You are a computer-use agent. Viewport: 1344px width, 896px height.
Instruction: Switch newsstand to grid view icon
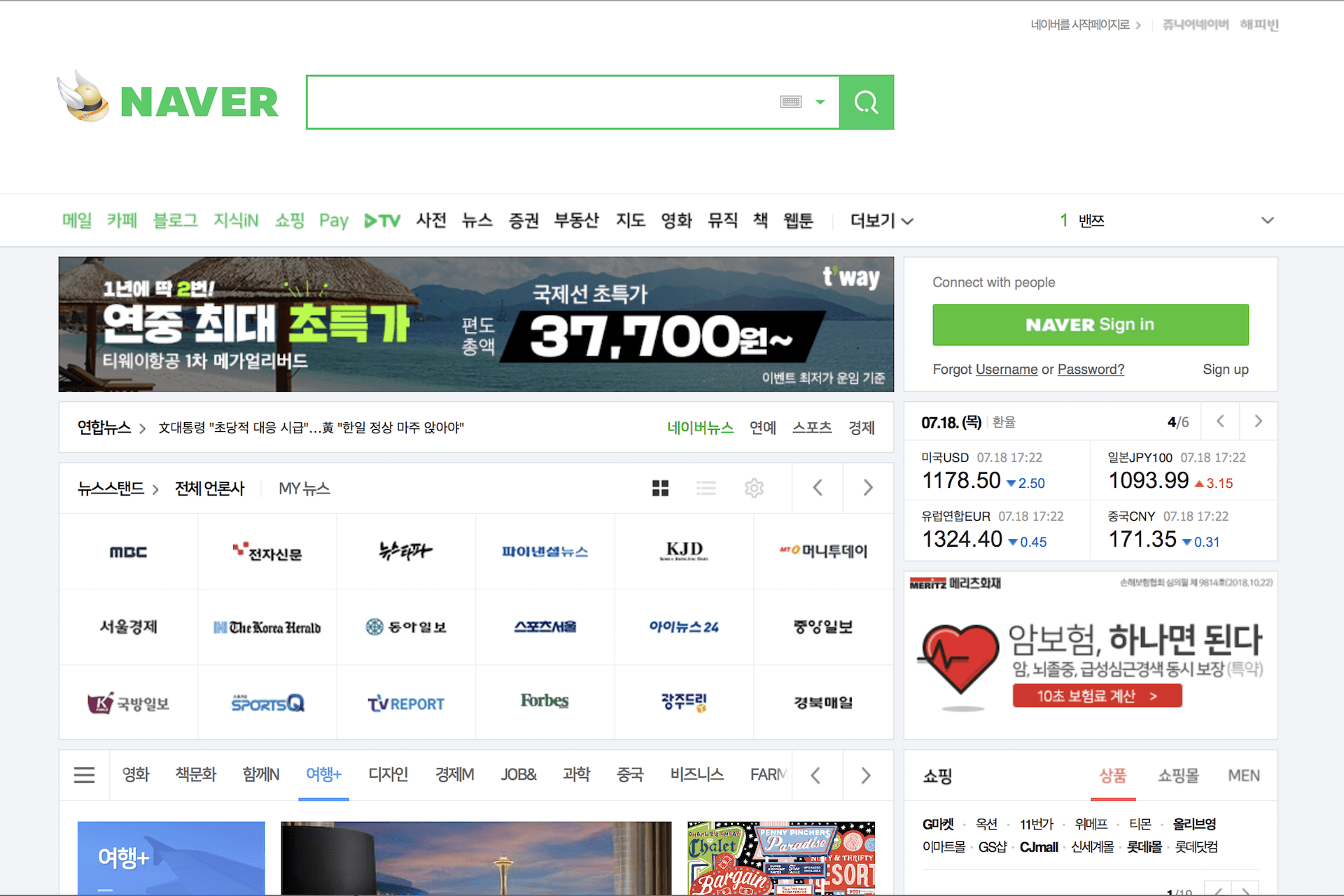tap(660, 488)
